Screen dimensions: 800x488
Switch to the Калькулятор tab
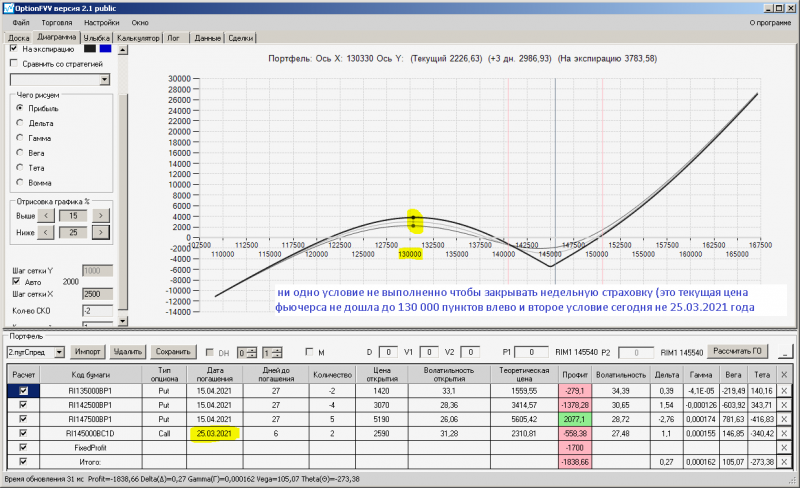click(x=138, y=37)
